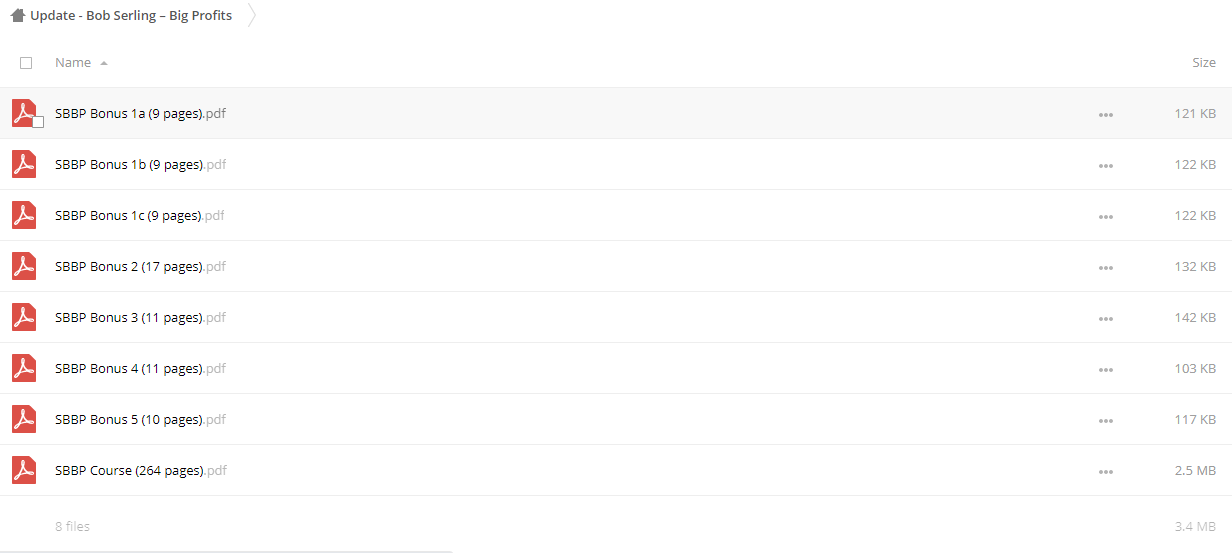Open more options for SBBP Course
1232x553 pixels.
(x=1105, y=471)
